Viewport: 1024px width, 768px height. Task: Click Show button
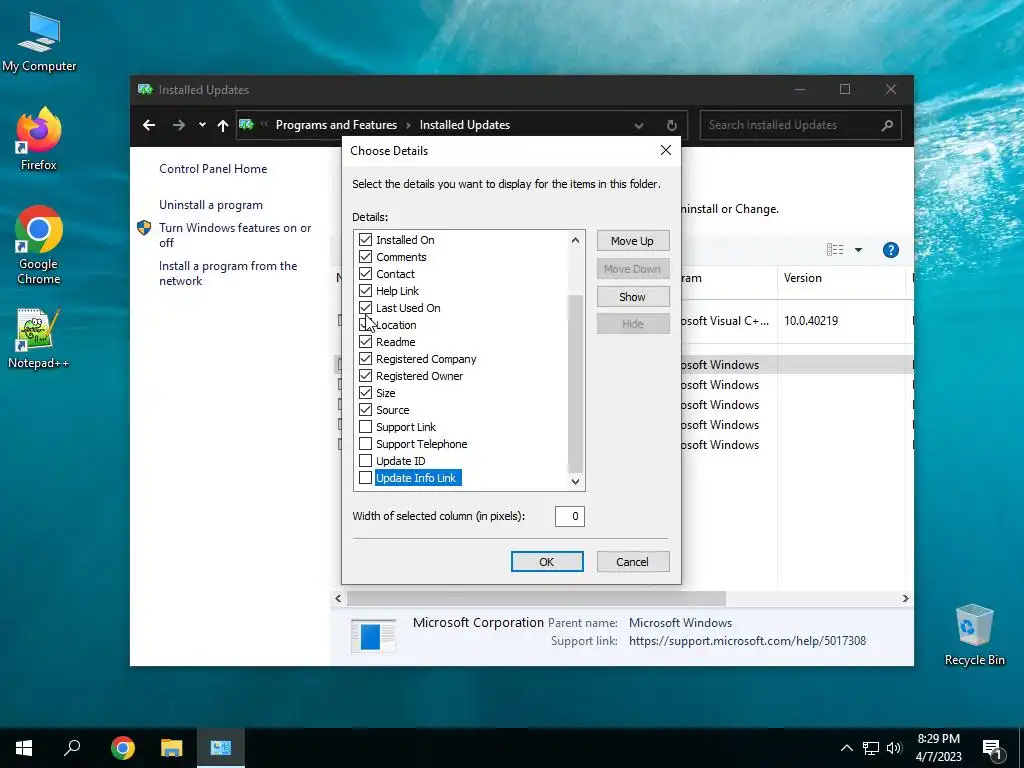tap(632, 296)
